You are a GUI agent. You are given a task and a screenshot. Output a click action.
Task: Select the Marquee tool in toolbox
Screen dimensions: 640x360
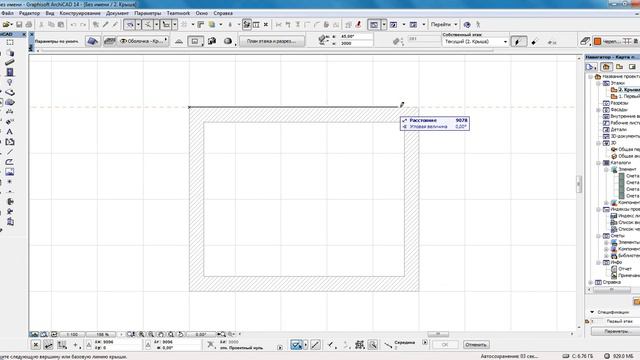10,42
